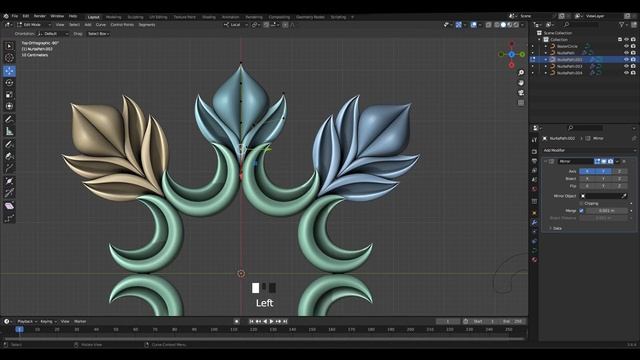Enable the Clipping checkbox

pyautogui.click(x=581, y=203)
